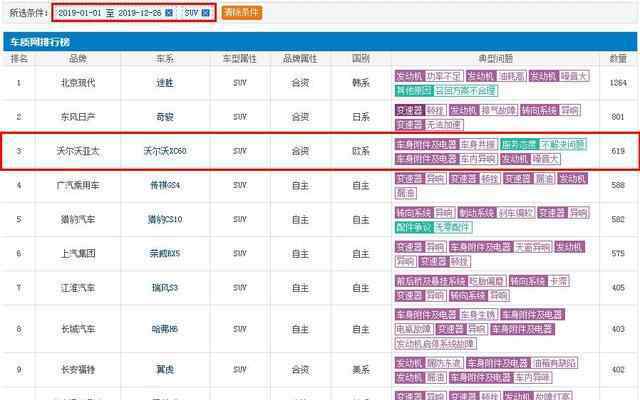The height and width of the screenshot is (400, 640).
Task: Select the 车系 column header
Action: [165, 59]
